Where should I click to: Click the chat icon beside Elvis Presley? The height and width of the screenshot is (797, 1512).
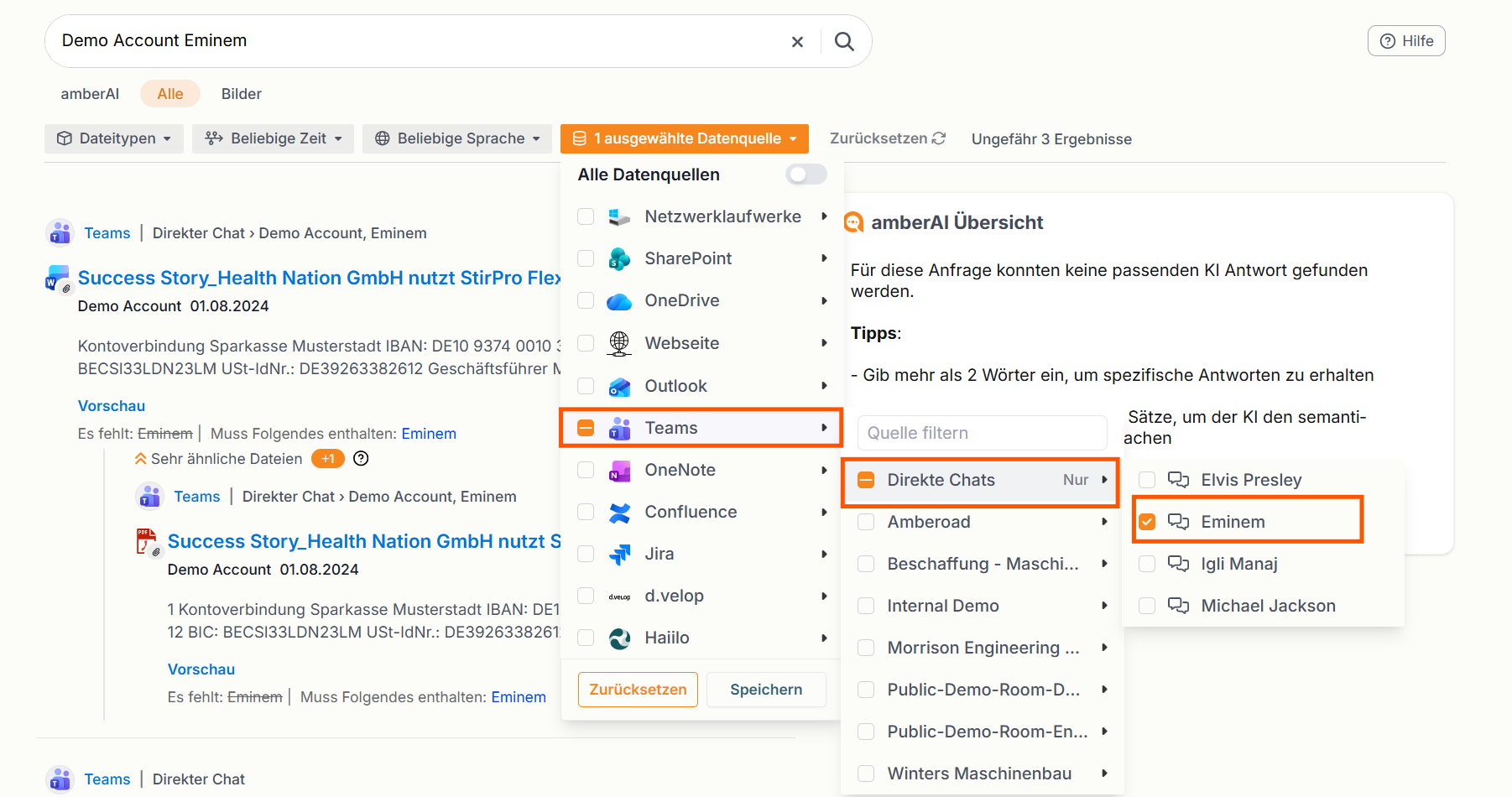[x=1178, y=480]
